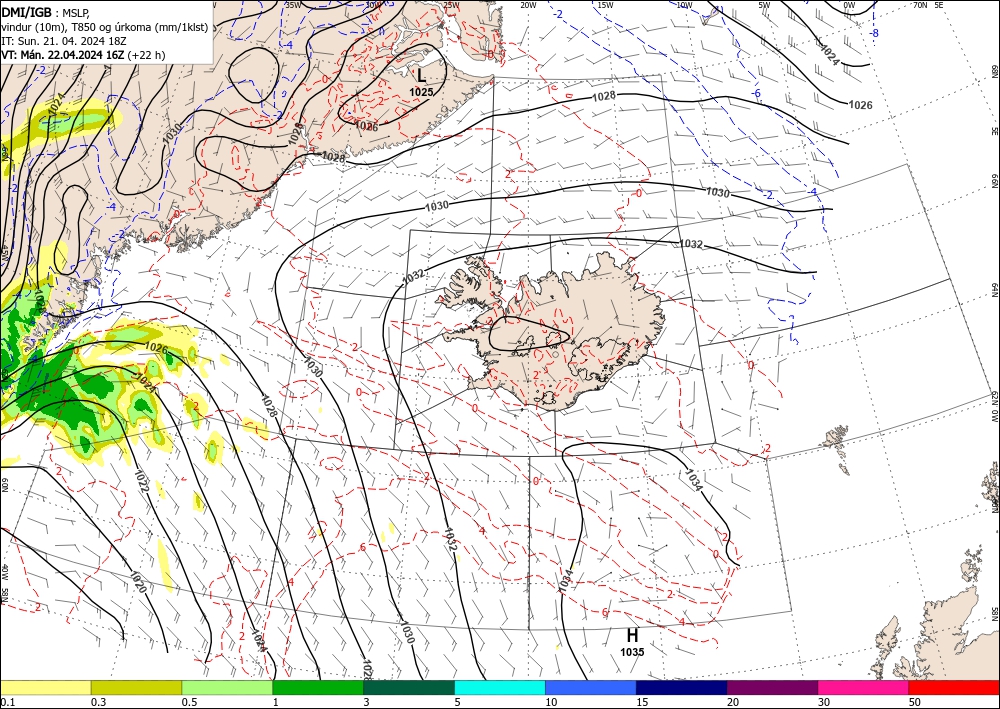Click the purple 20–30 mm legend swatch
The width and height of the screenshot is (1000, 709).
[772, 687]
